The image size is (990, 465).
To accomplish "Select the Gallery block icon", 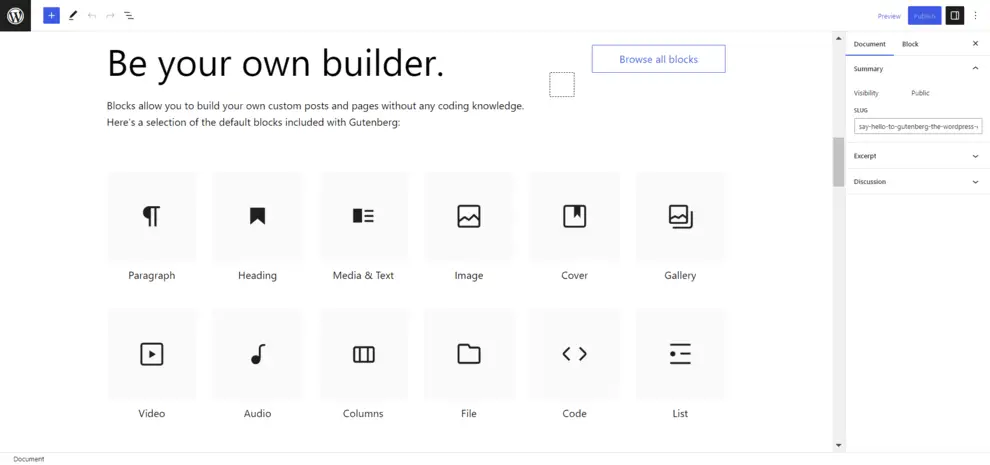I will [680, 216].
